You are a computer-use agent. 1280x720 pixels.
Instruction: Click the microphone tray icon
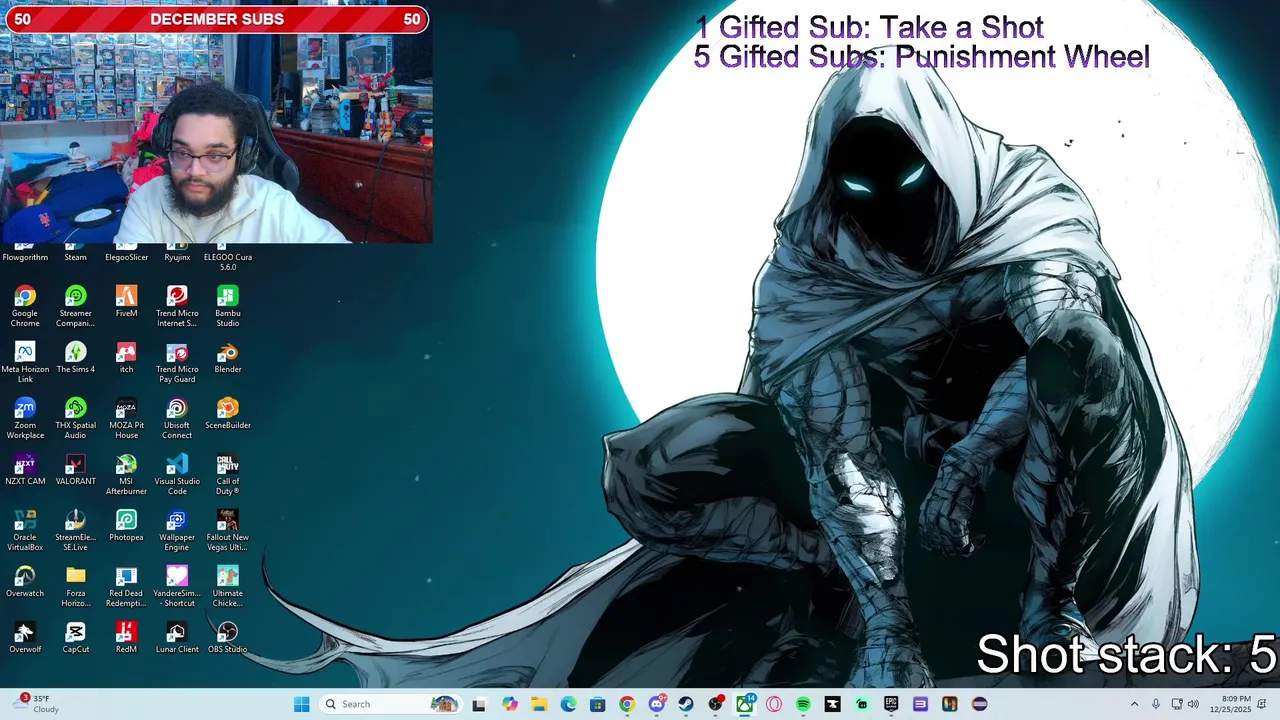pyautogui.click(x=1156, y=704)
